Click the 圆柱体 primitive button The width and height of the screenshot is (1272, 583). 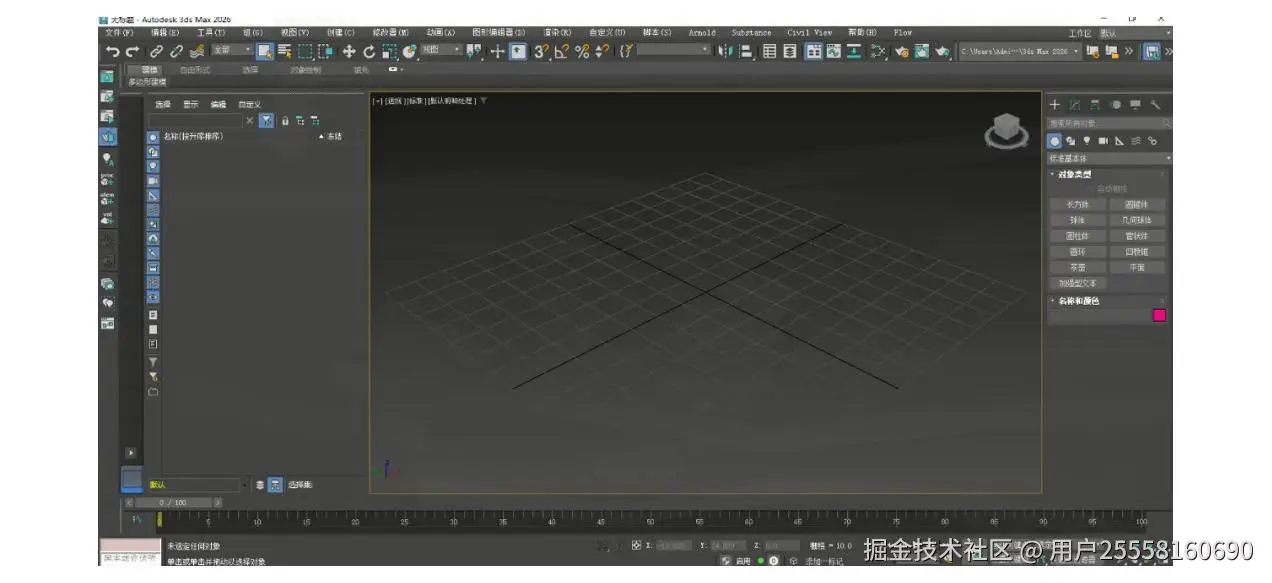[1078, 236]
